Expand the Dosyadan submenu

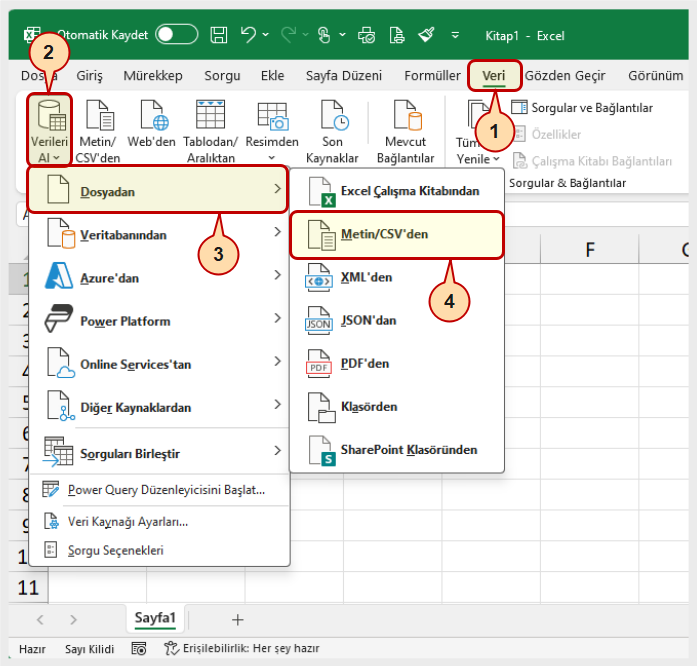point(157,190)
